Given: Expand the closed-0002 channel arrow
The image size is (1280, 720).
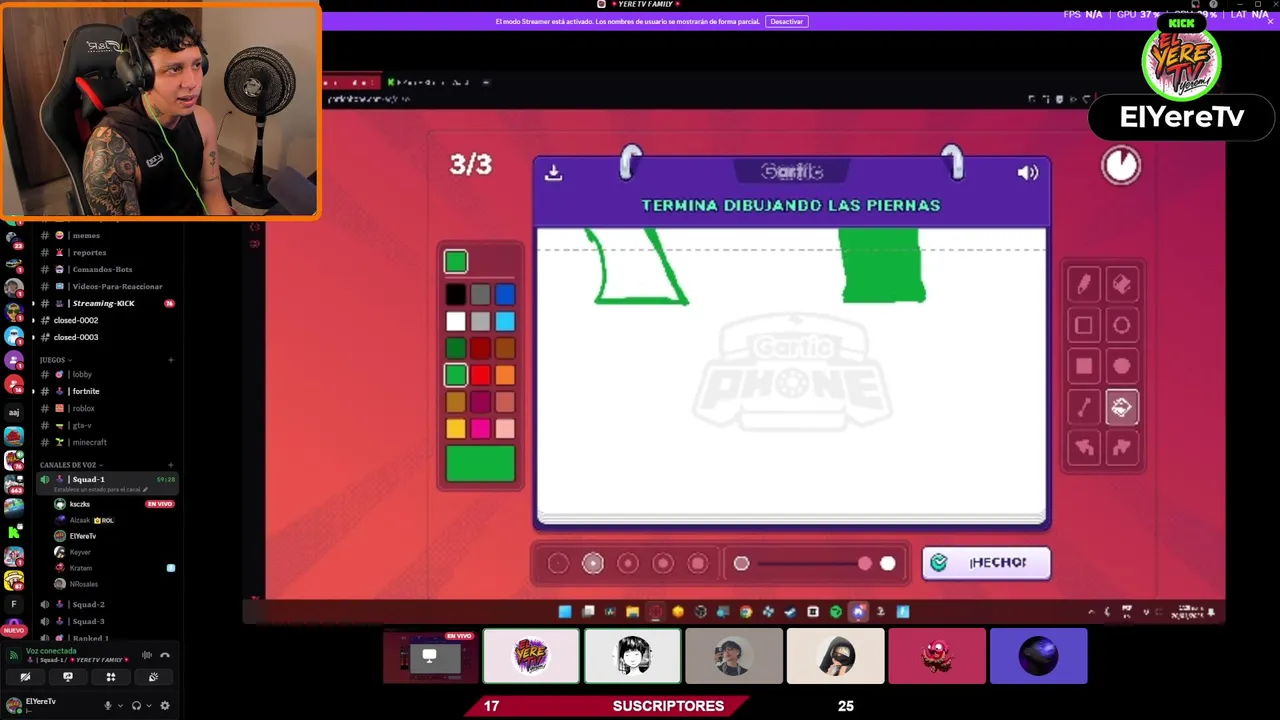Looking at the screenshot, I should [x=33, y=320].
